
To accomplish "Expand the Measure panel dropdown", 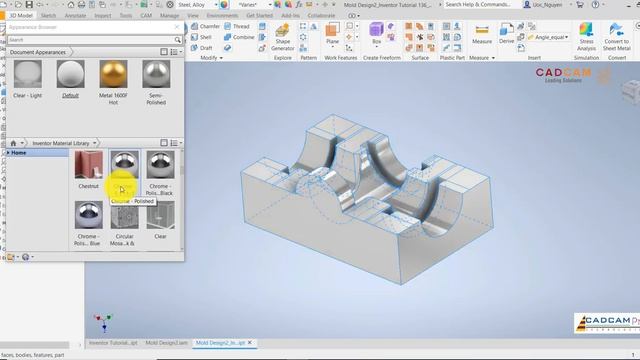I will 493,58.
